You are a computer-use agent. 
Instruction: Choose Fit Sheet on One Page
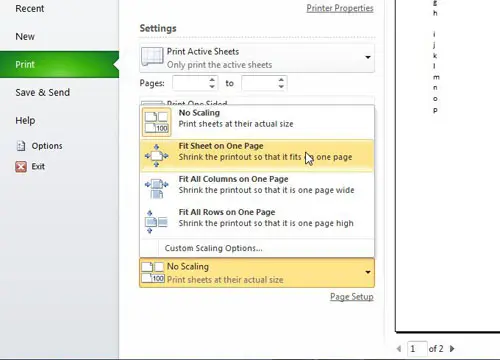(x=257, y=155)
